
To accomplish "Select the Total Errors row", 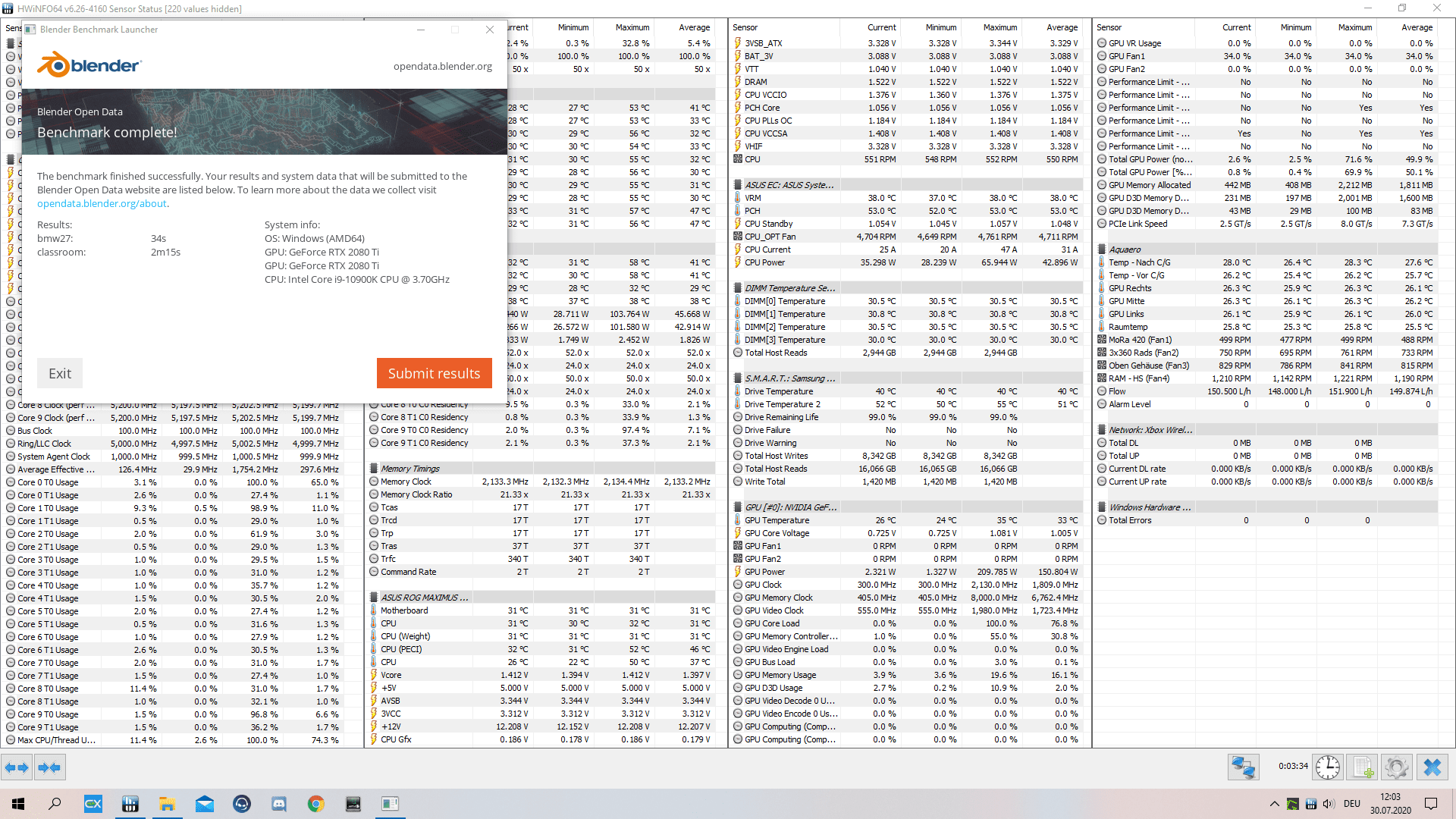I will click(x=1266, y=520).
